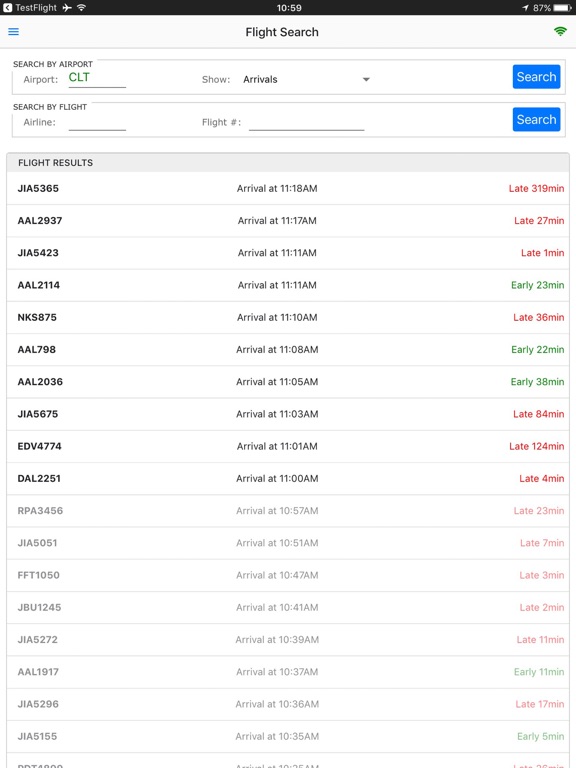Image resolution: width=576 pixels, height=768 pixels.
Task: Tap the TestFlight back arrow in status bar
Action: (x=7, y=8)
